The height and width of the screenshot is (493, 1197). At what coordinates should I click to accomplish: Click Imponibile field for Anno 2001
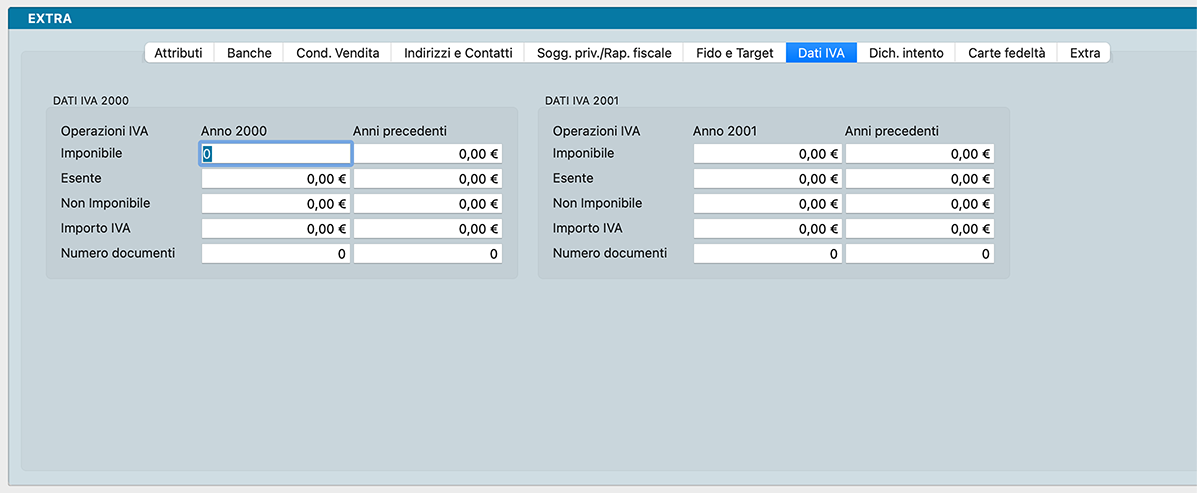click(767, 154)
